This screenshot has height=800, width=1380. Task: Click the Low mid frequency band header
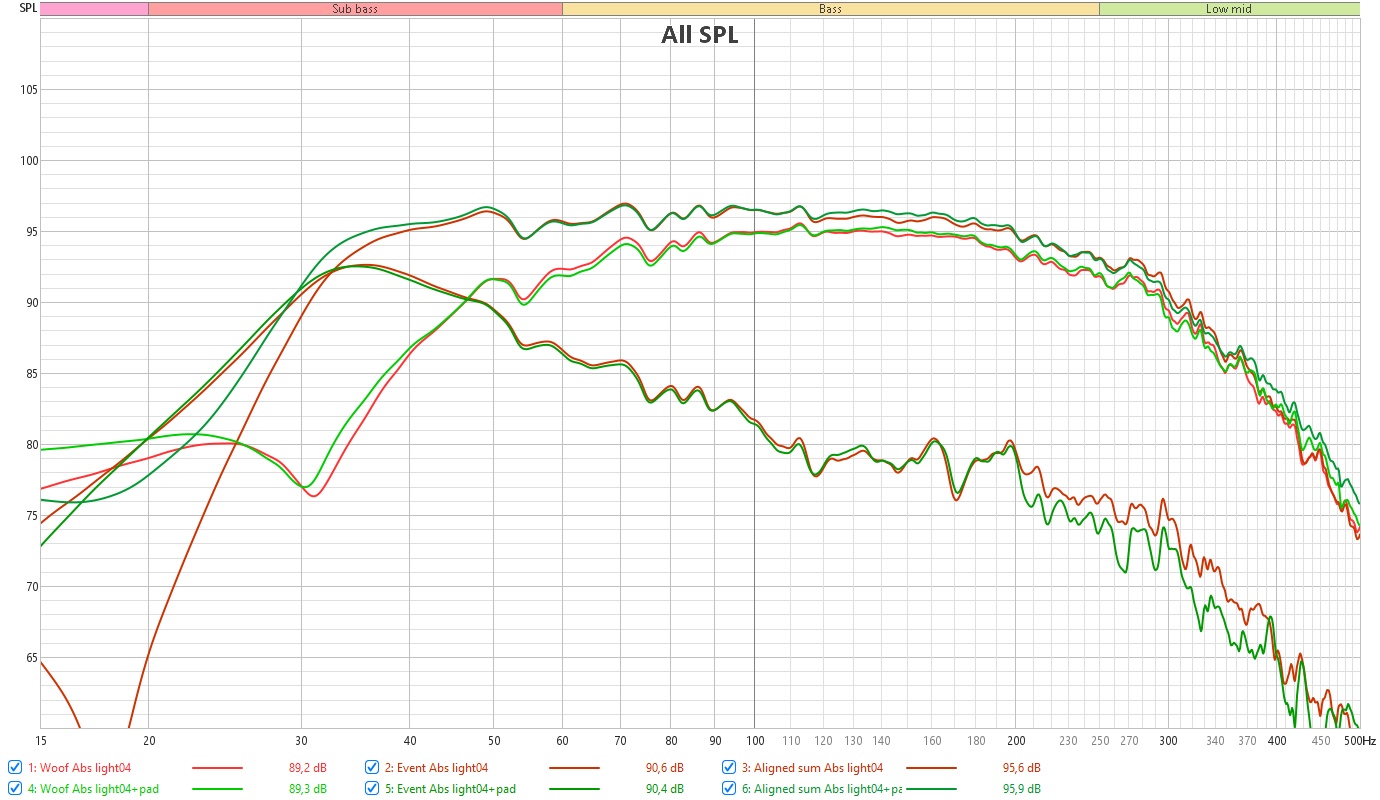click(1229, 9)
